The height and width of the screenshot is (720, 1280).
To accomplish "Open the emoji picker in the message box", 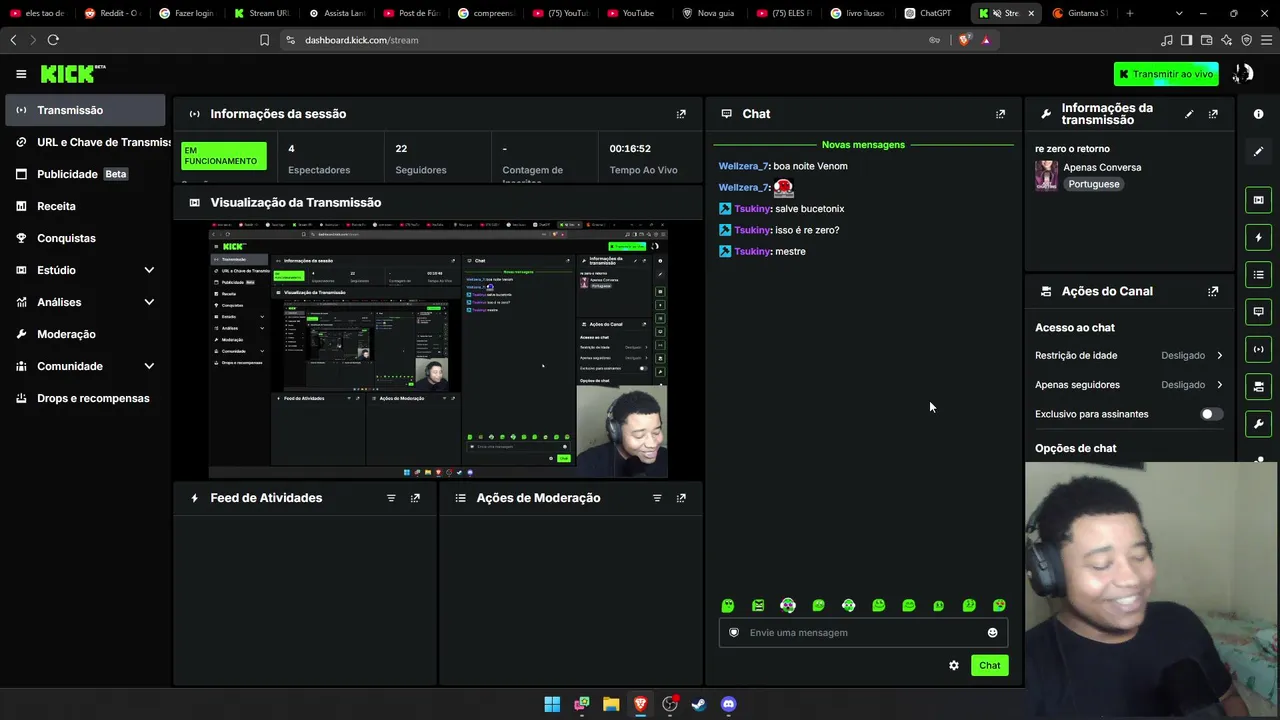I will 992,632.
